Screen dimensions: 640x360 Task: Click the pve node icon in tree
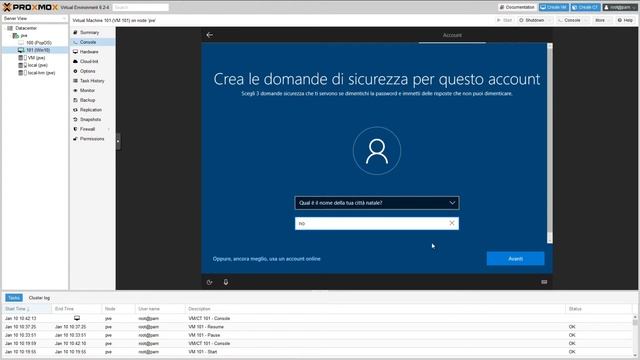[x=16, y=36]
